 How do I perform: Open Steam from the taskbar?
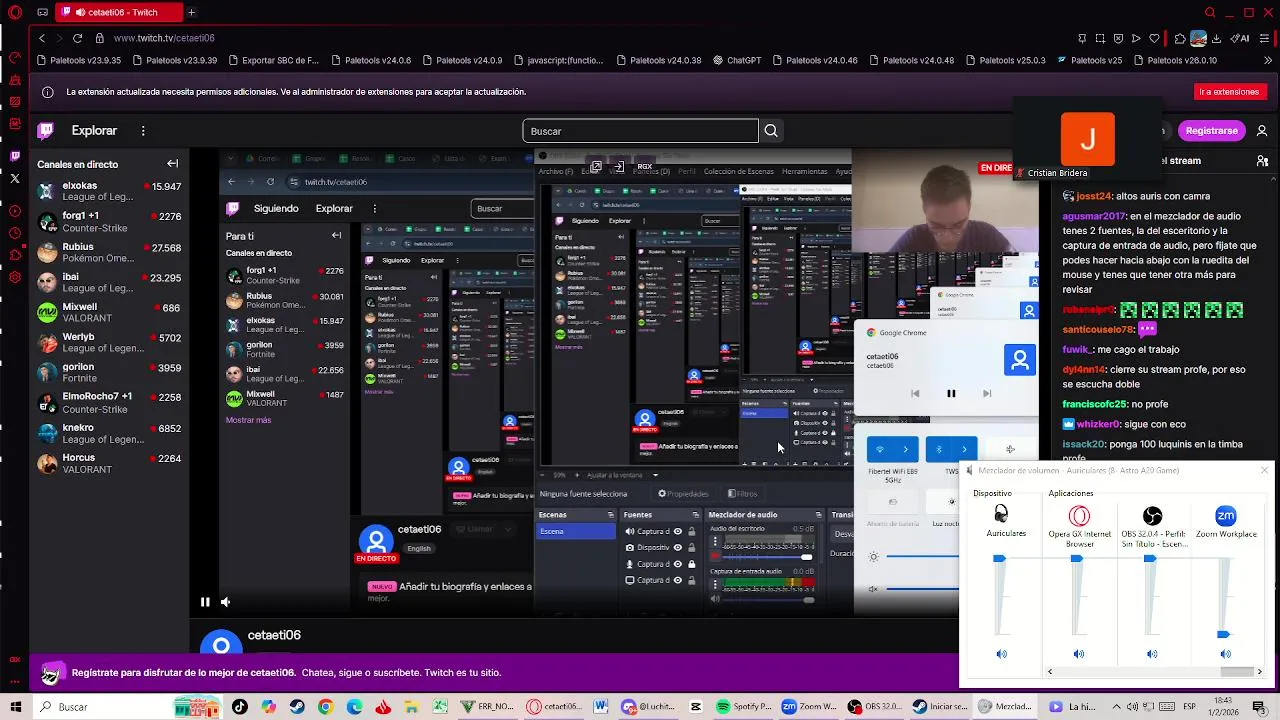[x=297, y=707]
